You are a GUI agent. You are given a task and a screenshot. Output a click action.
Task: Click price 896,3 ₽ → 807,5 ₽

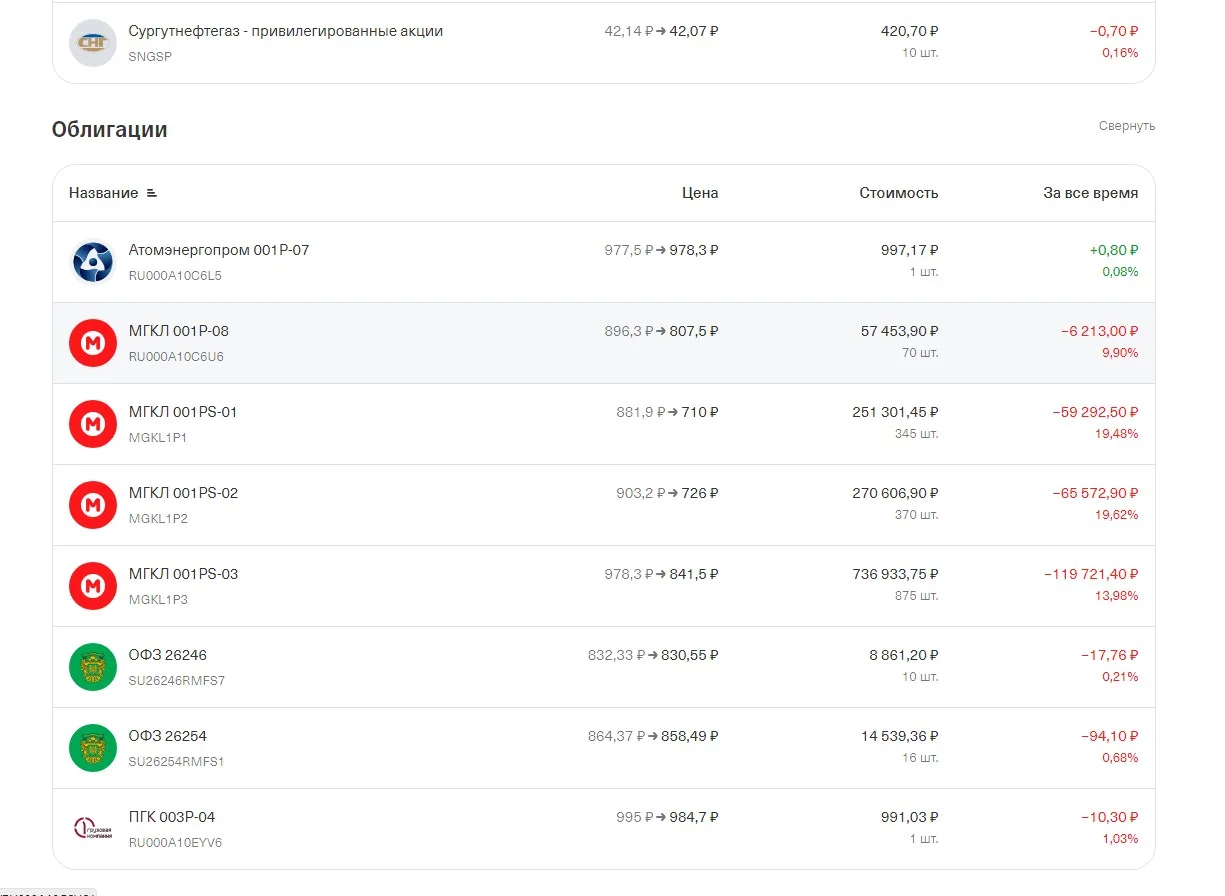click(x=661, y=331)
